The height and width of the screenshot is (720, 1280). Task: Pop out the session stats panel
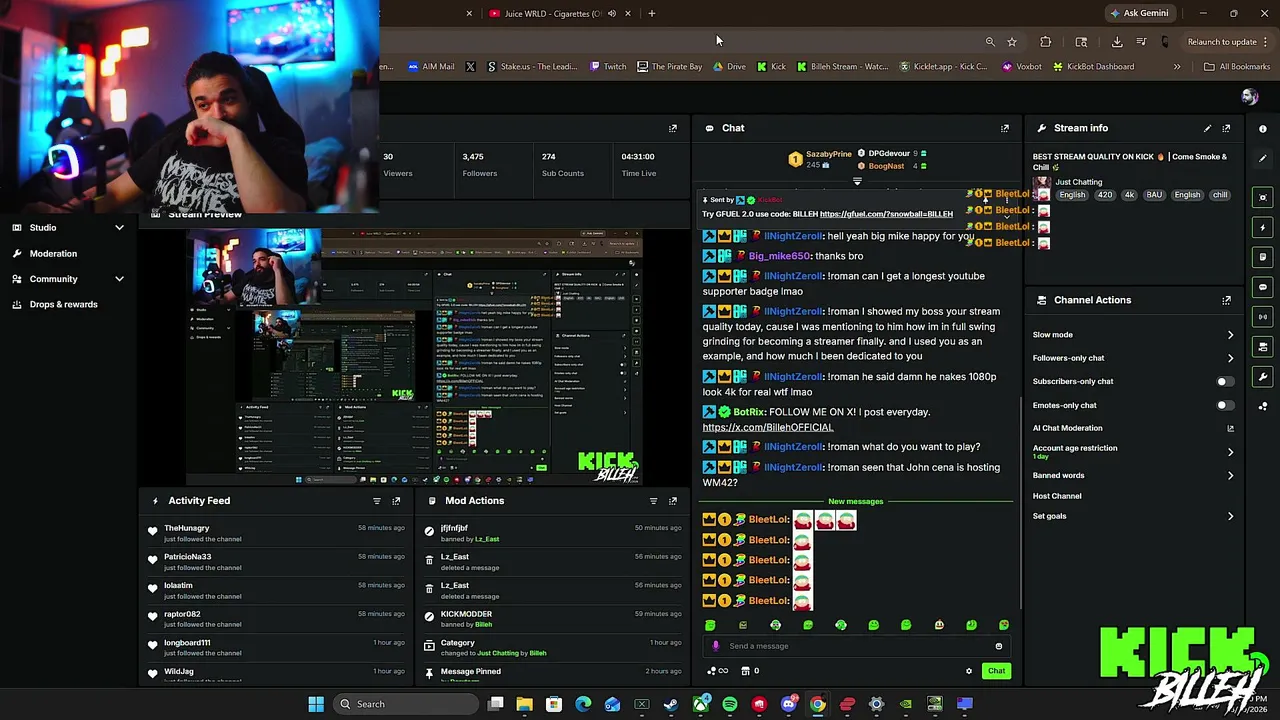(x=673, y=128)
